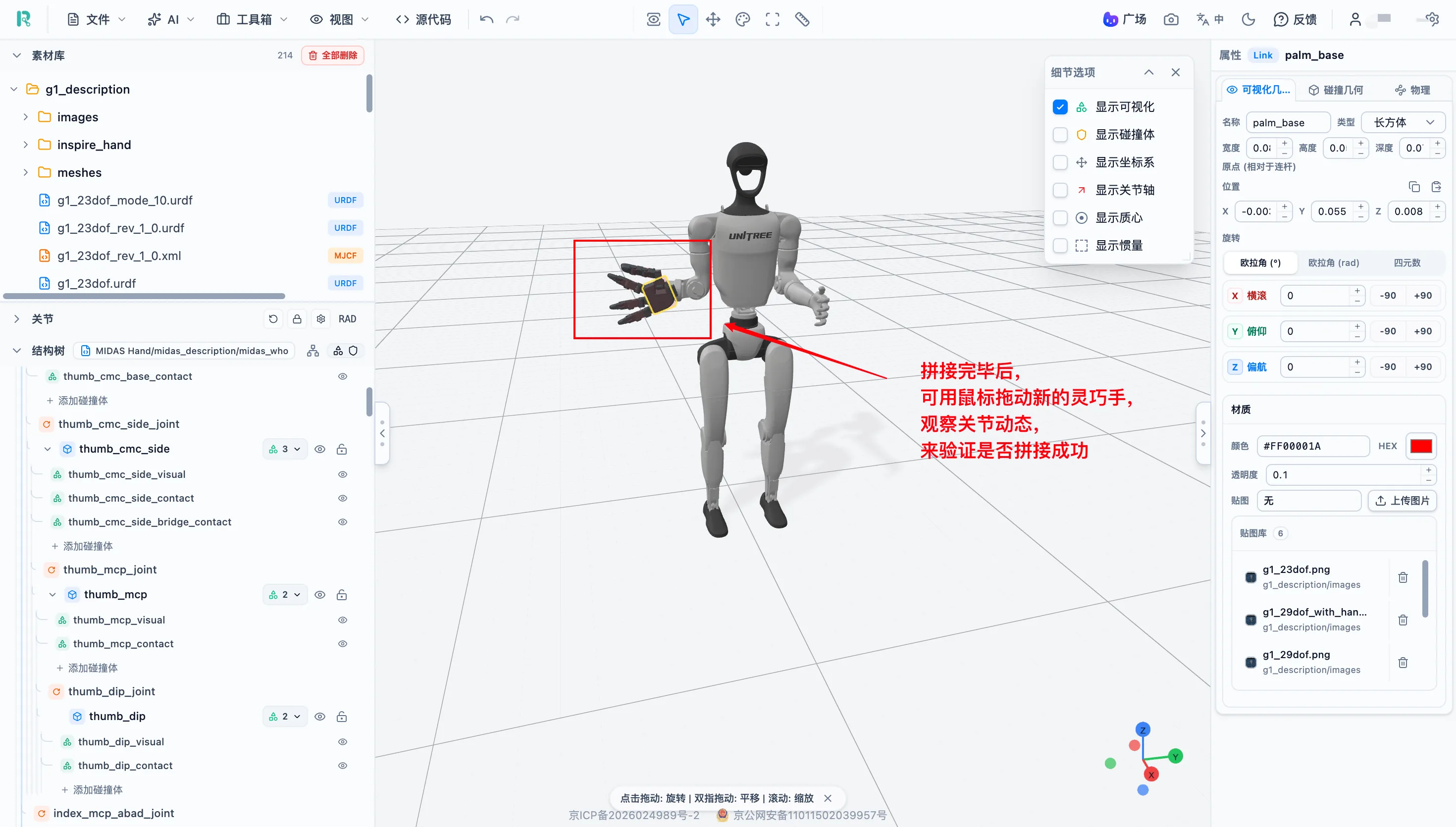This screenshot has width=1456, height=827.
Task: Click the 颜色 hex input field
Action: (x=1313, y=446)
